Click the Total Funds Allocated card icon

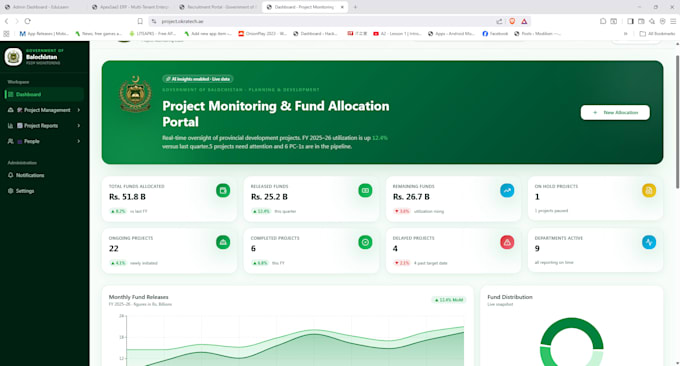(223, 190)
